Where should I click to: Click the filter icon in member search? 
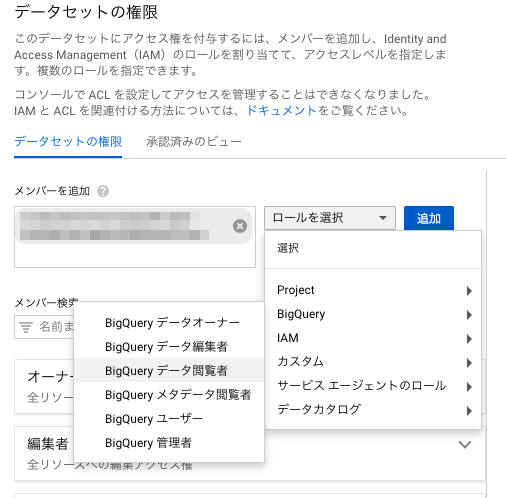(26, 327)
